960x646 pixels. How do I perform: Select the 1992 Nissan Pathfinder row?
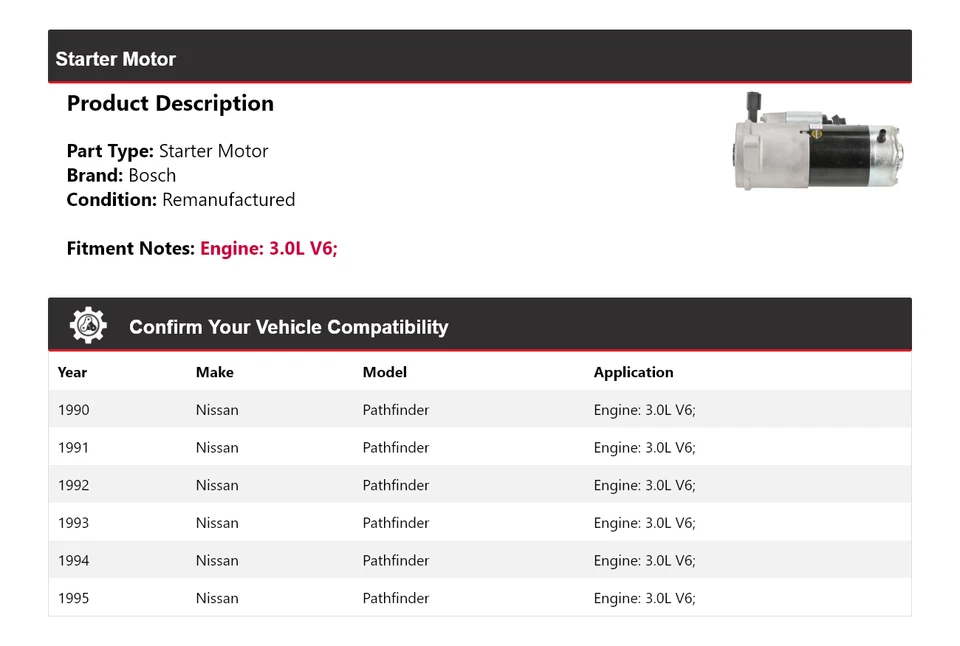(480, 485)
